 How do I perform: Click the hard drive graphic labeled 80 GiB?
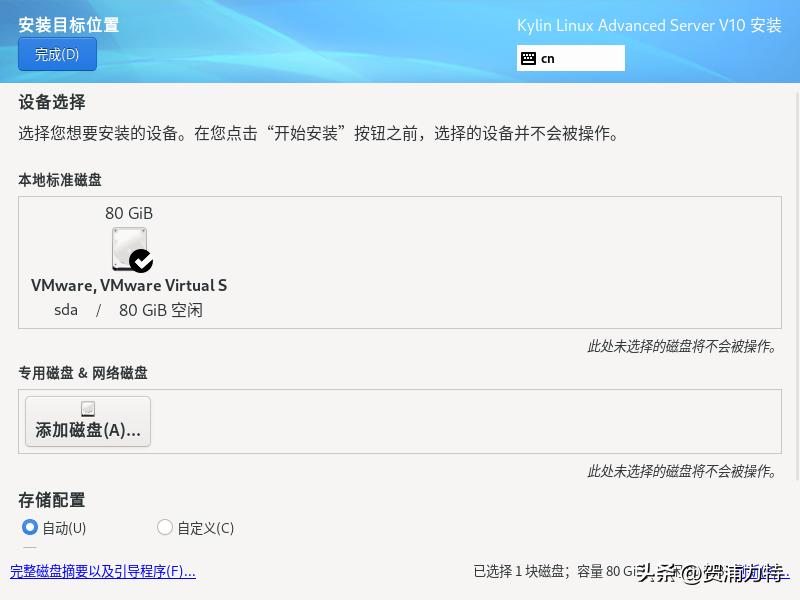[129, 248]
